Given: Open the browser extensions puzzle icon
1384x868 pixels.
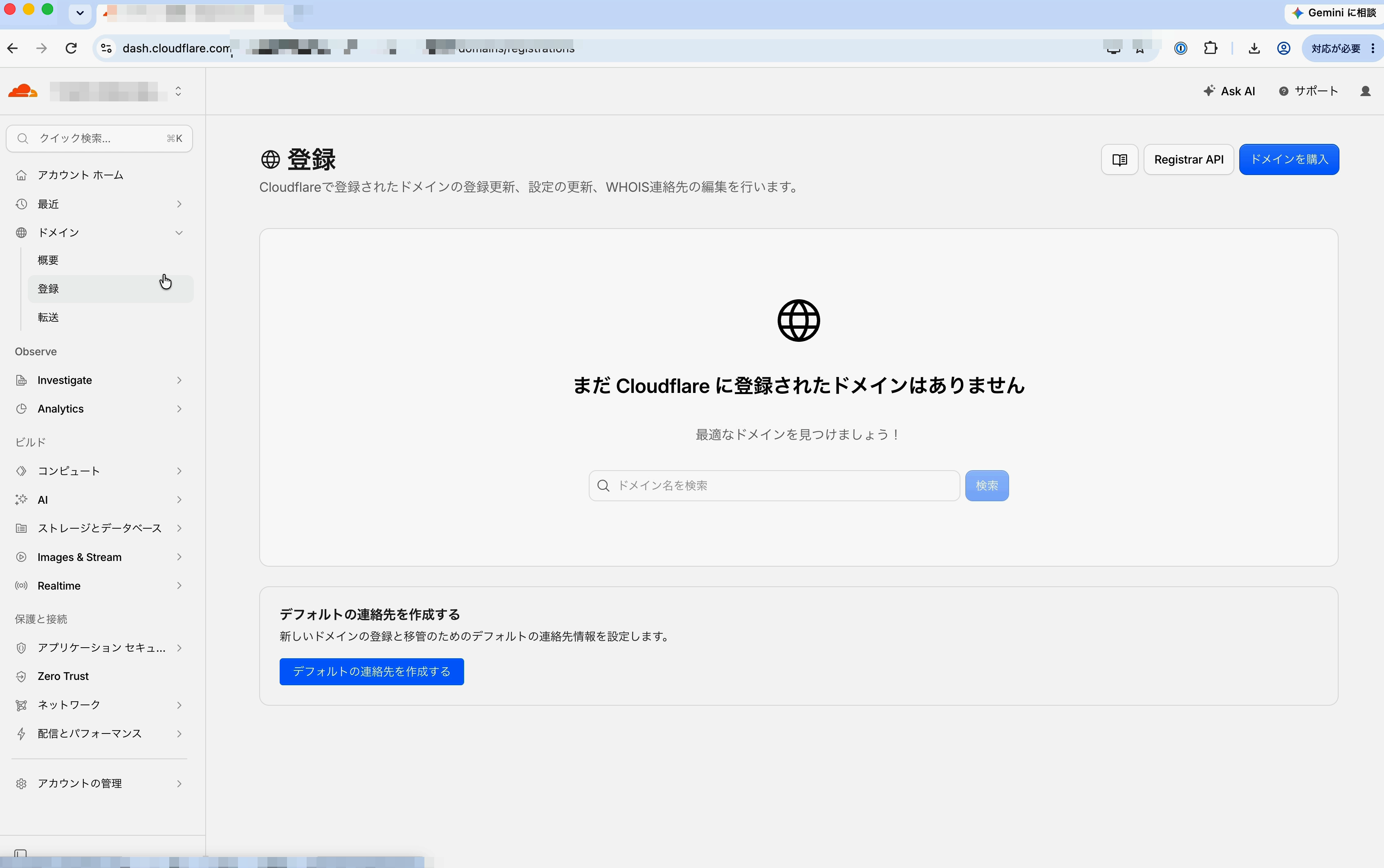Looking at the screenshot, I should pos(1211,48).
